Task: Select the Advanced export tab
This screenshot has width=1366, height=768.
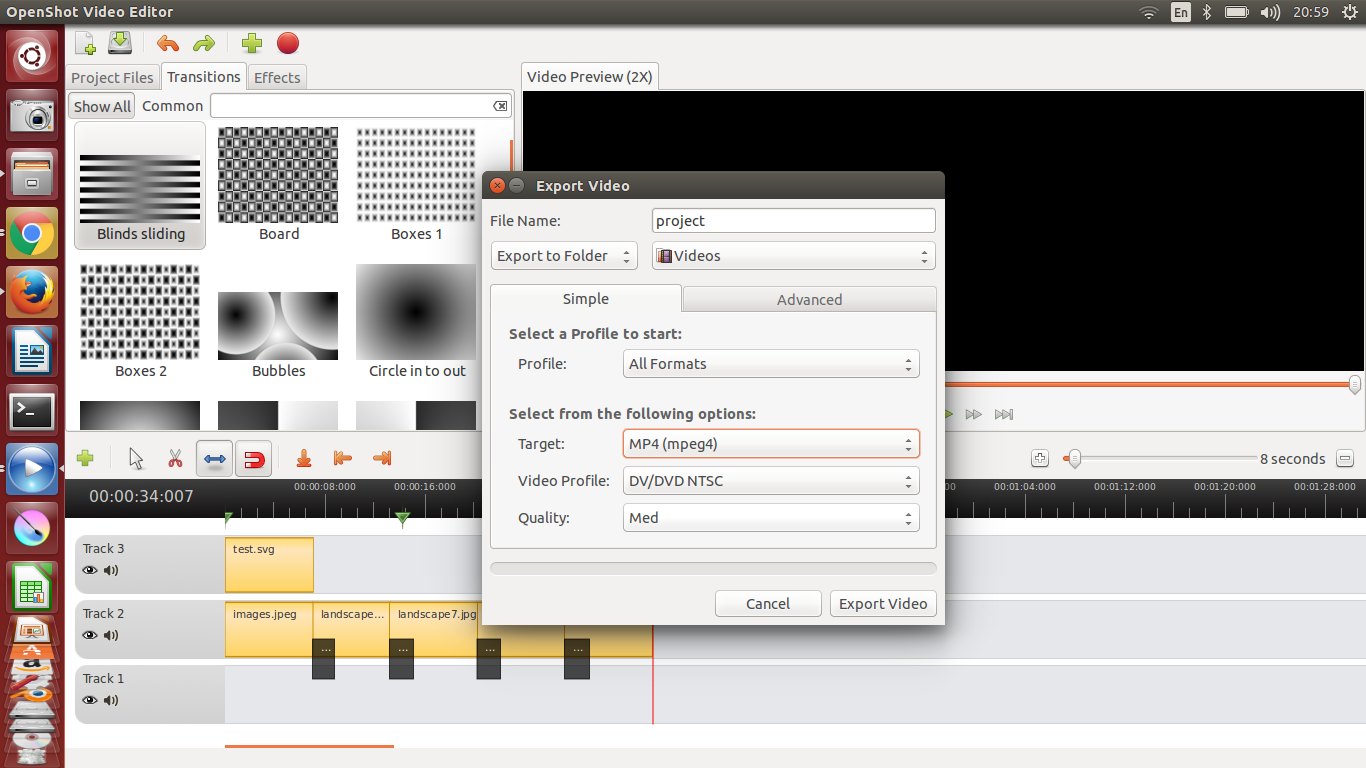Action: click(x=810, y=300)
